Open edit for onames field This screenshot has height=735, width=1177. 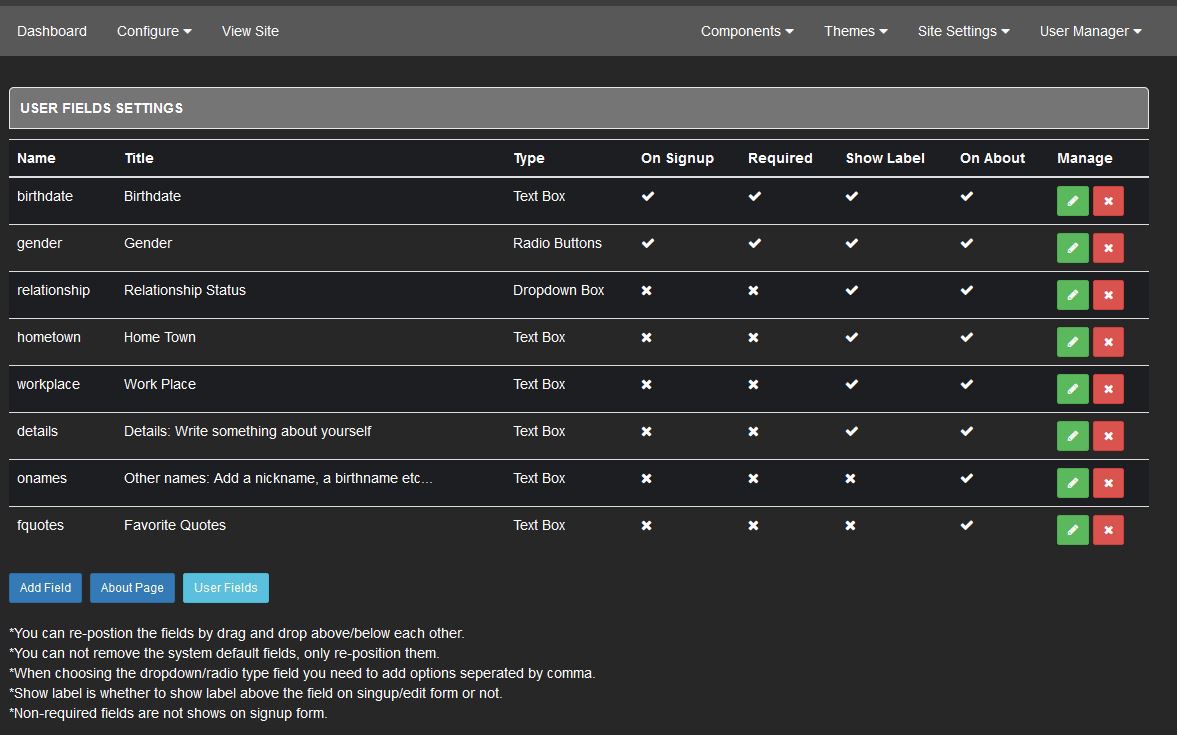coord(1072,483)
